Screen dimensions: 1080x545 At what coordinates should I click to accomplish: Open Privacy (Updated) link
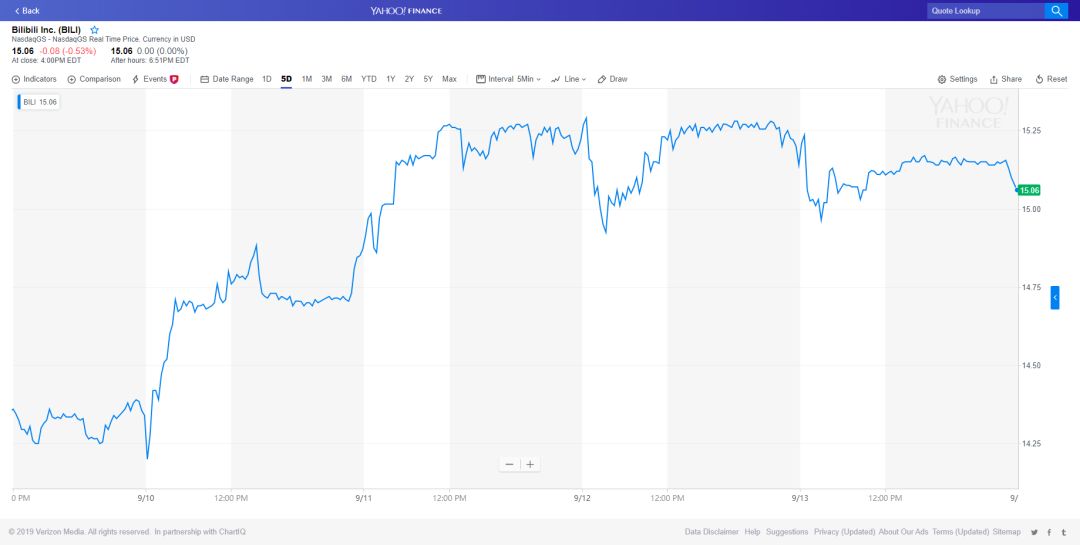pyautogui.click(x=844, y=532)
